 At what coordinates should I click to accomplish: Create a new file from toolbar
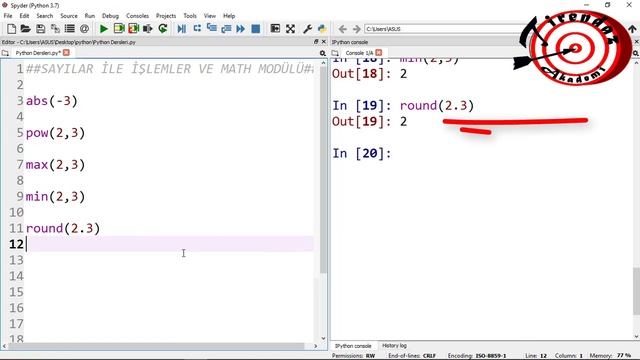tap(11, 29)
